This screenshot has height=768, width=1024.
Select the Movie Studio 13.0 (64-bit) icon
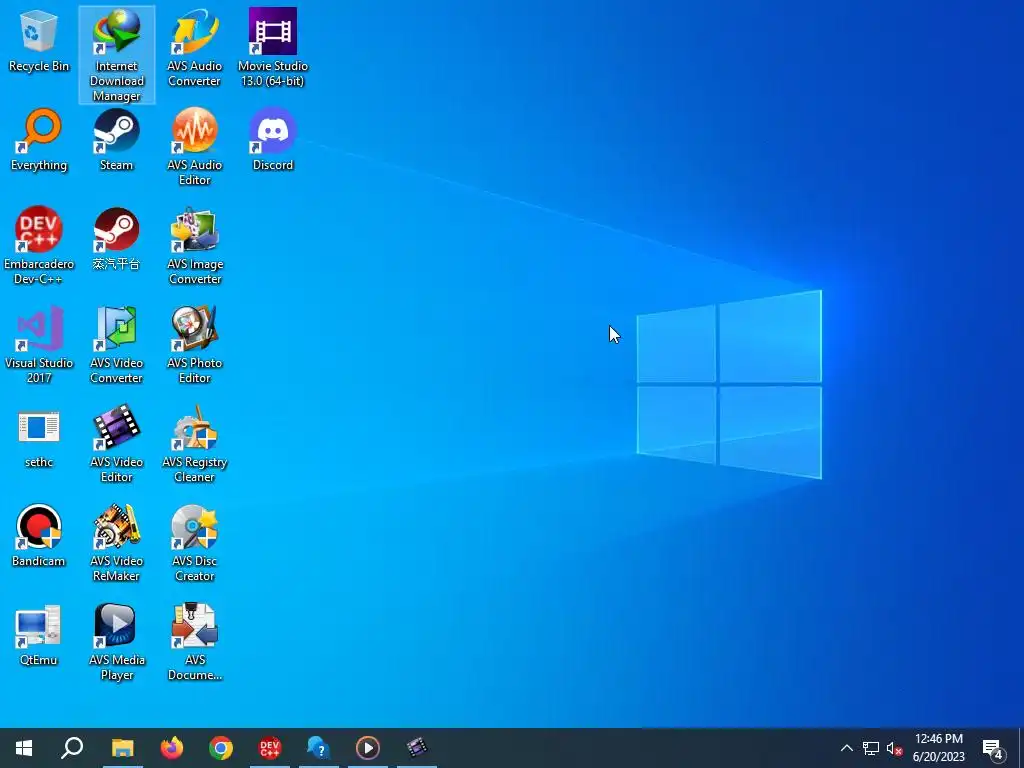coord(273,48)
